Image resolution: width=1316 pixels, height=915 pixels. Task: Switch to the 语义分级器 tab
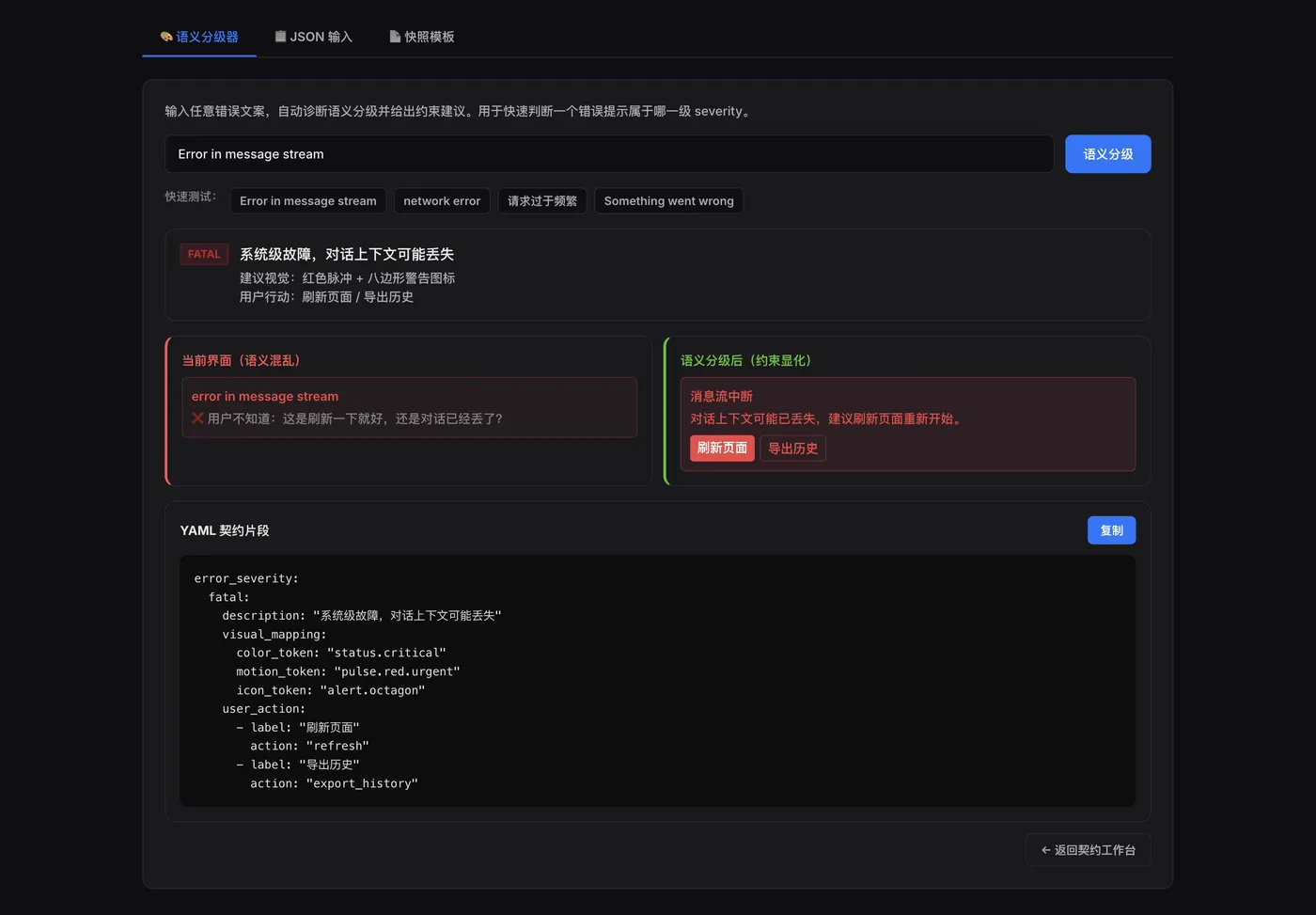point(199,37)
